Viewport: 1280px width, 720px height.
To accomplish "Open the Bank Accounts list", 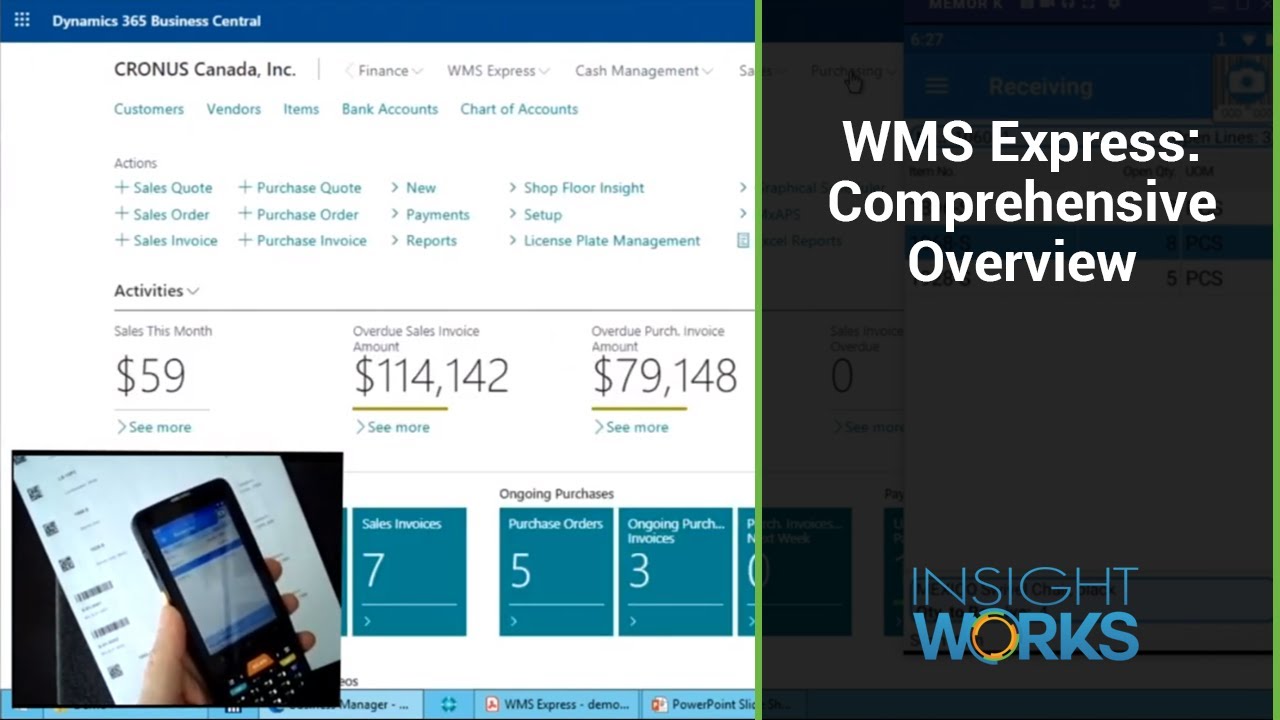I will click(390, 109).
